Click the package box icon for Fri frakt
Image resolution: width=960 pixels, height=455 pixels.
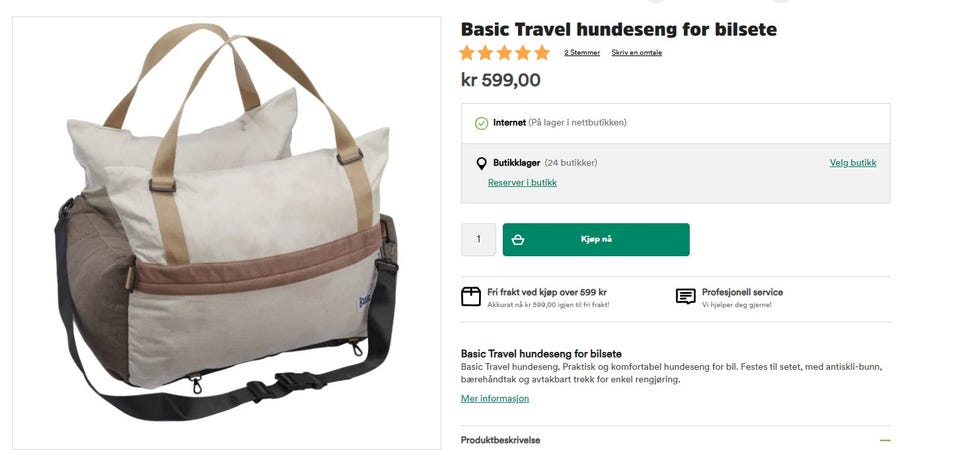[471, 296]
